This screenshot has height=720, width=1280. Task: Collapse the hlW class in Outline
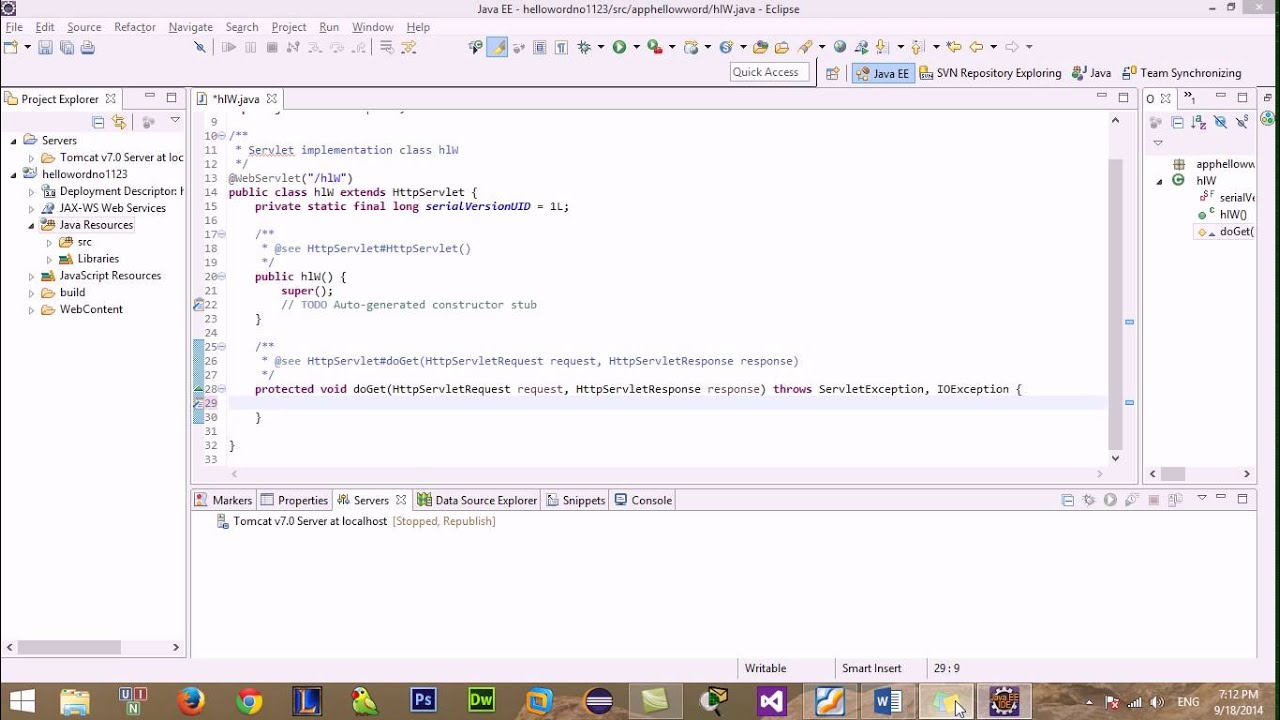pos(1160,181)
